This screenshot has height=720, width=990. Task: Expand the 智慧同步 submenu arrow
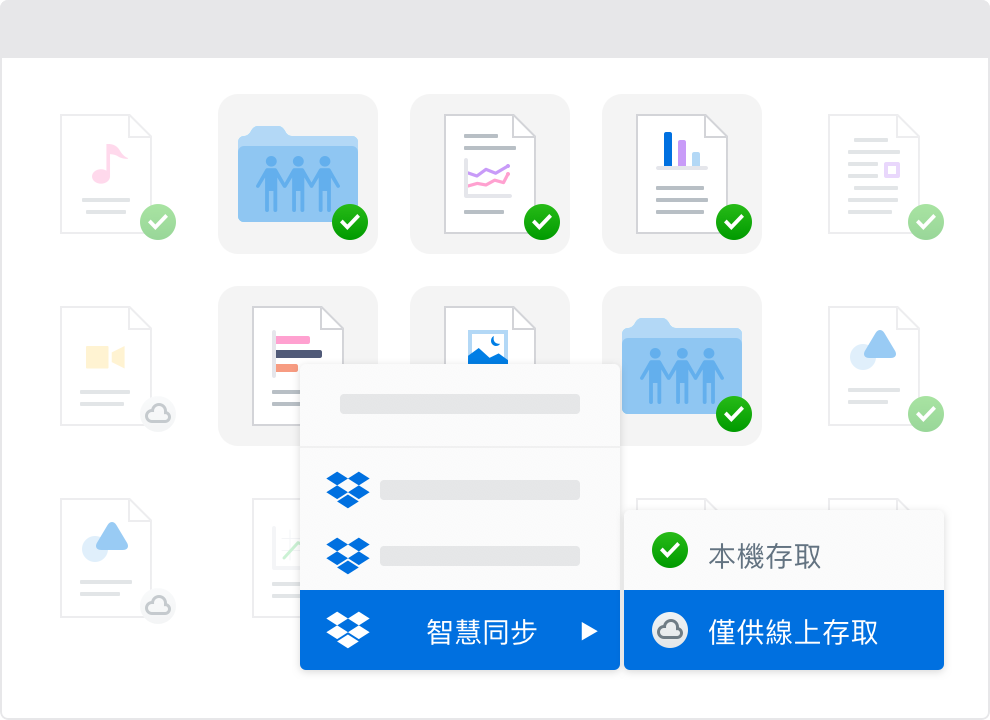[590, 630]
